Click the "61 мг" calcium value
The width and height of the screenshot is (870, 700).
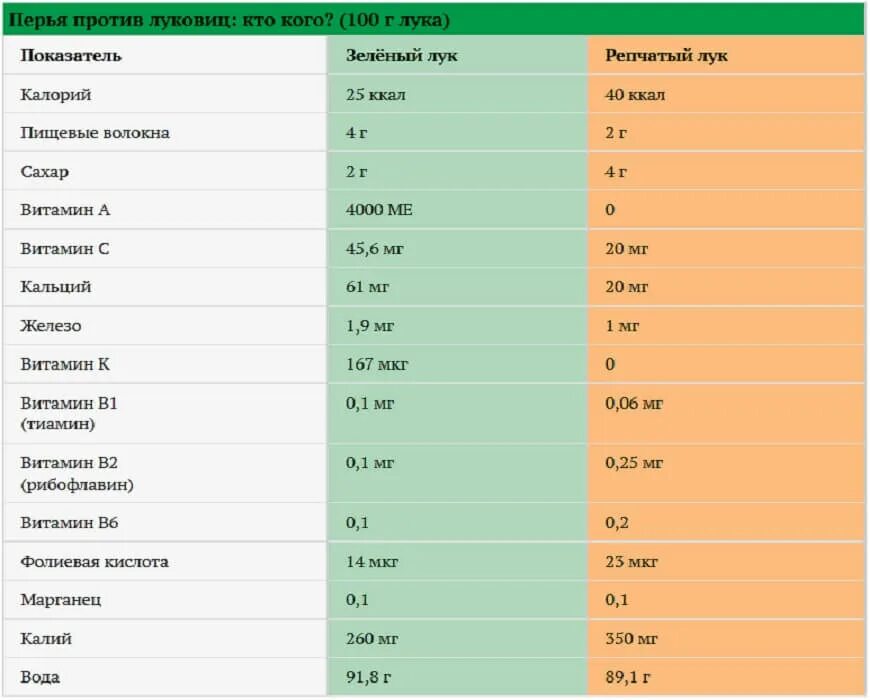[x=368, y=287]
